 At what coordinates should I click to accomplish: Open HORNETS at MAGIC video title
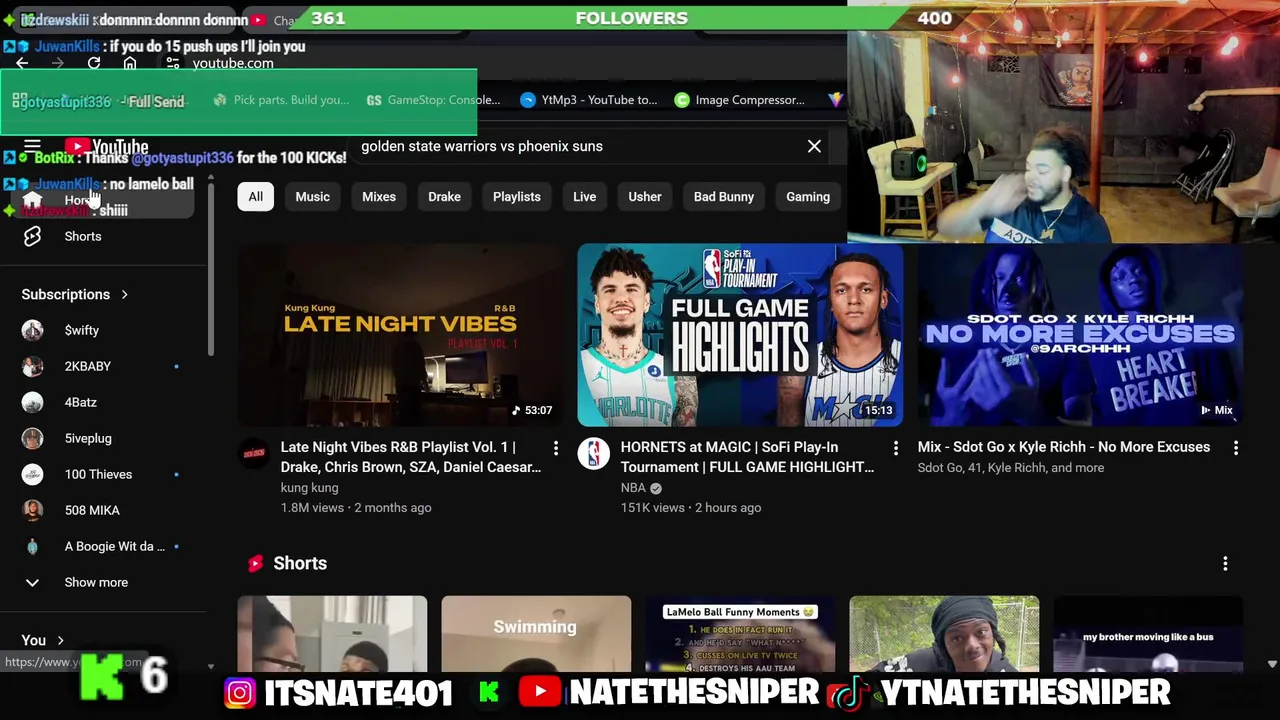[x=747, y=457]
